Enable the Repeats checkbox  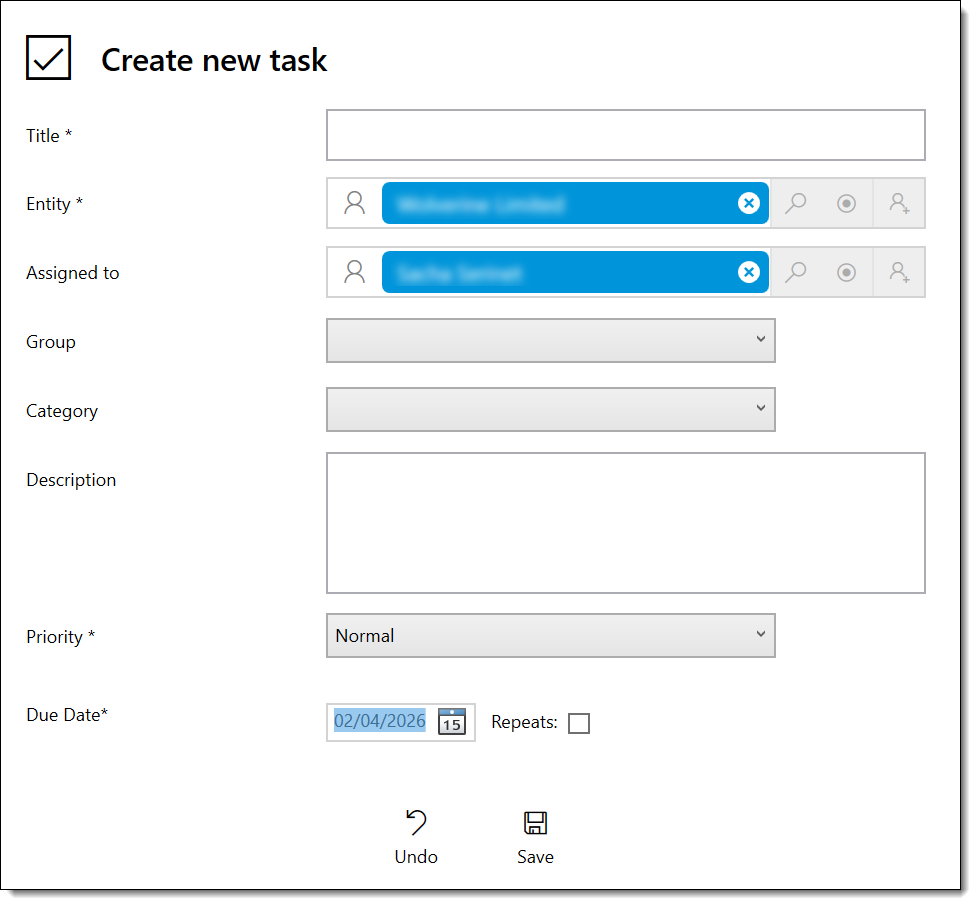click(x=579, y=722)
